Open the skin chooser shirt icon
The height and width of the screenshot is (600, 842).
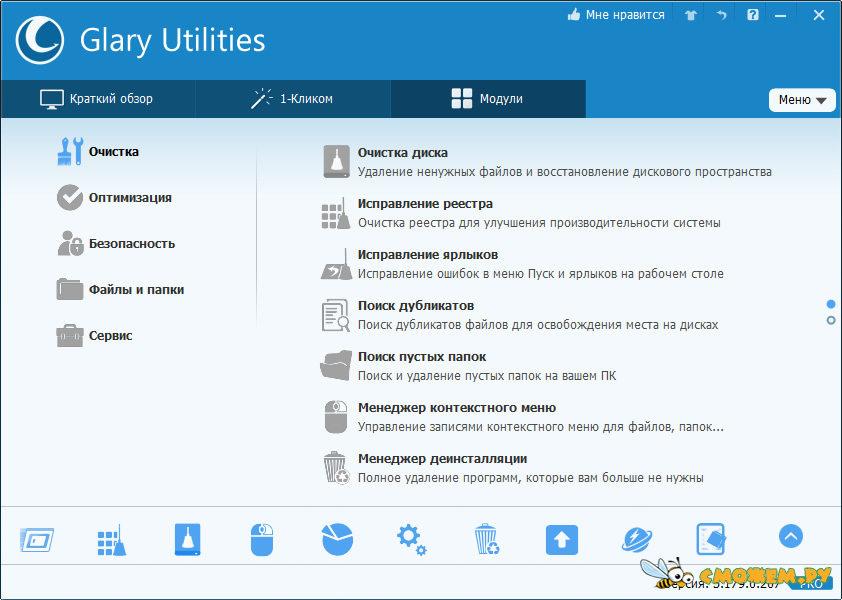click(x=691, y=15)
